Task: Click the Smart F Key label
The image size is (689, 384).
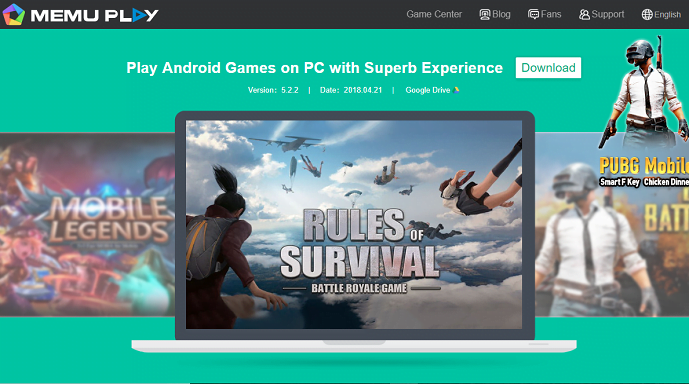Action: [x=620, y=182]
